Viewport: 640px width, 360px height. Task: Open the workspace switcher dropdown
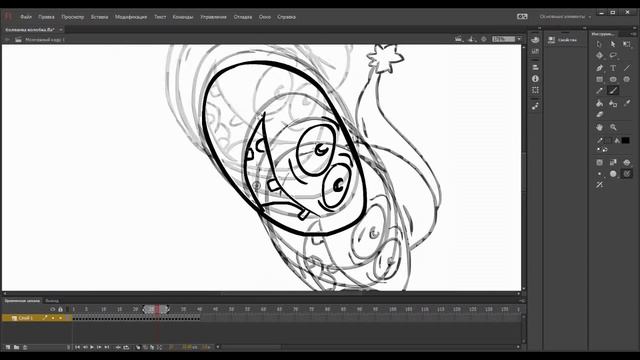pyautogui.click(x=565, y=17)
